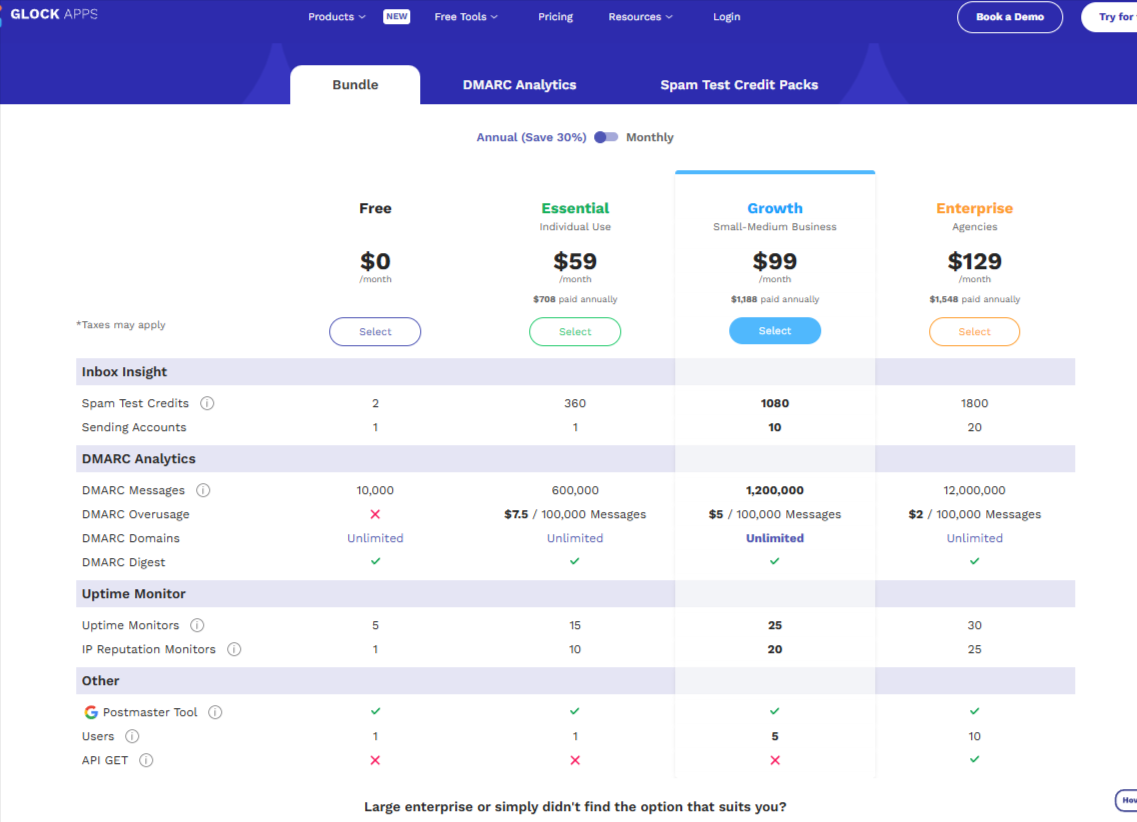
Task: Open info icon next to API GET
Action: click(146, 760)
